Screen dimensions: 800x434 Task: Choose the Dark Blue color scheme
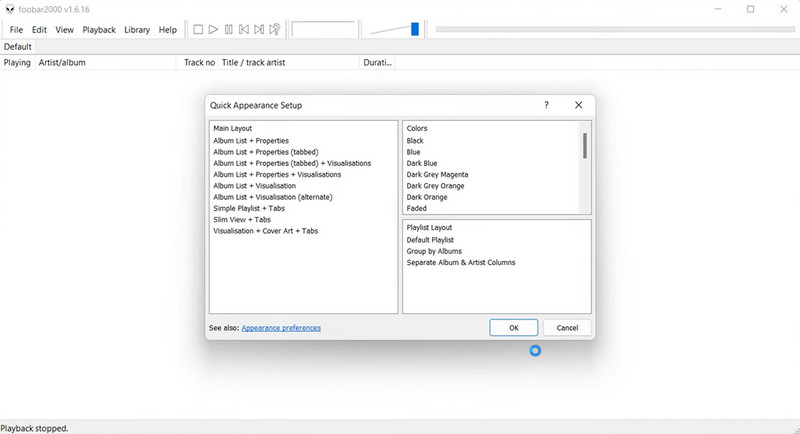[x=422, y=163]
